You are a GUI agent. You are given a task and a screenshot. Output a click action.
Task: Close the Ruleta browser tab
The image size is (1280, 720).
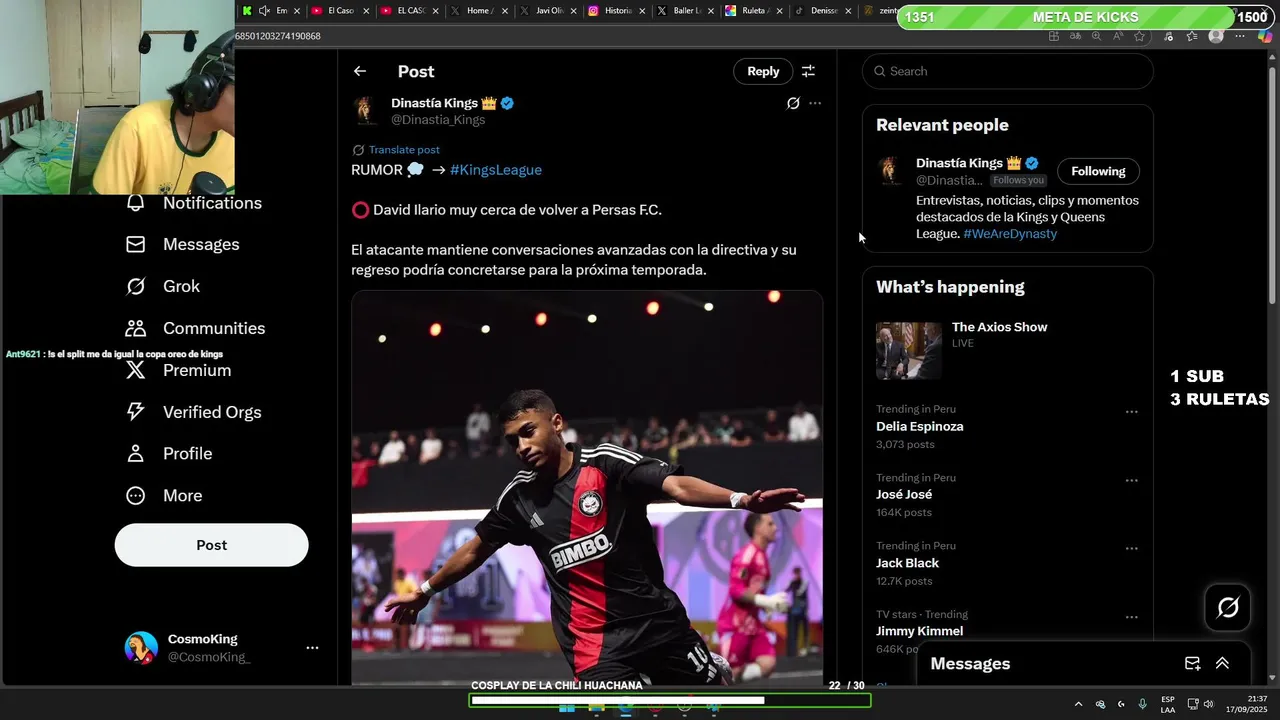pyautogui.click(x=780, y=11)
